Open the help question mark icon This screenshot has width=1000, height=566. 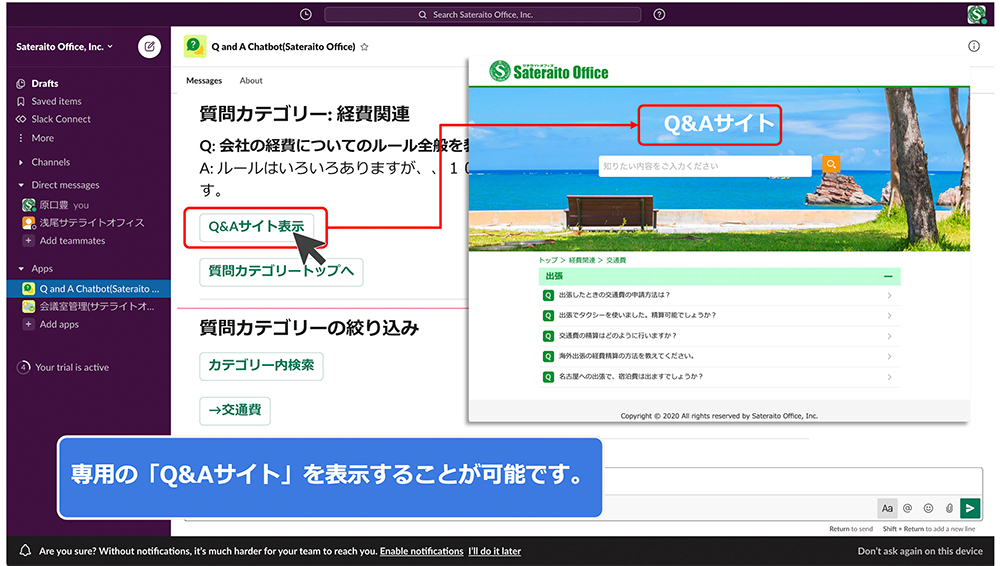coord(659,14)
